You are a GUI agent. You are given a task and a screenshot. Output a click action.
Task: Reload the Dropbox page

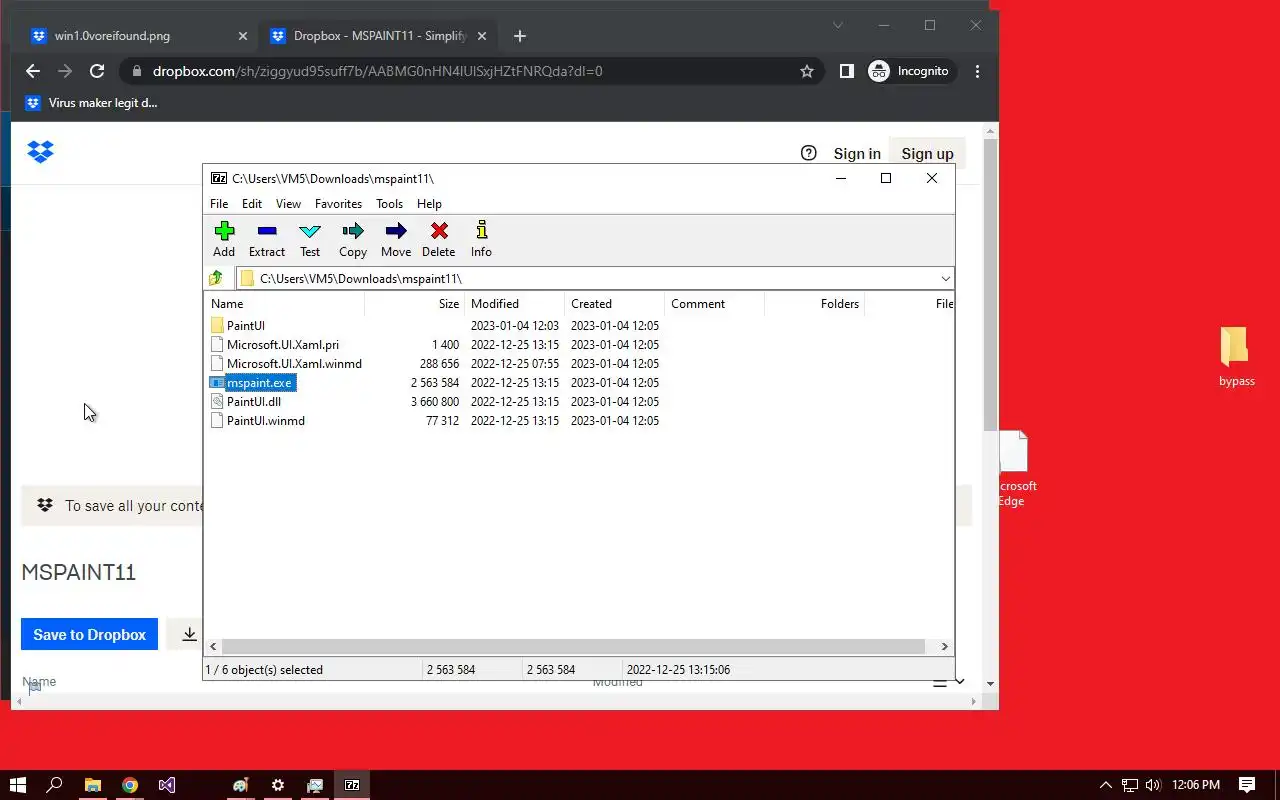click(x=97, y=71)
